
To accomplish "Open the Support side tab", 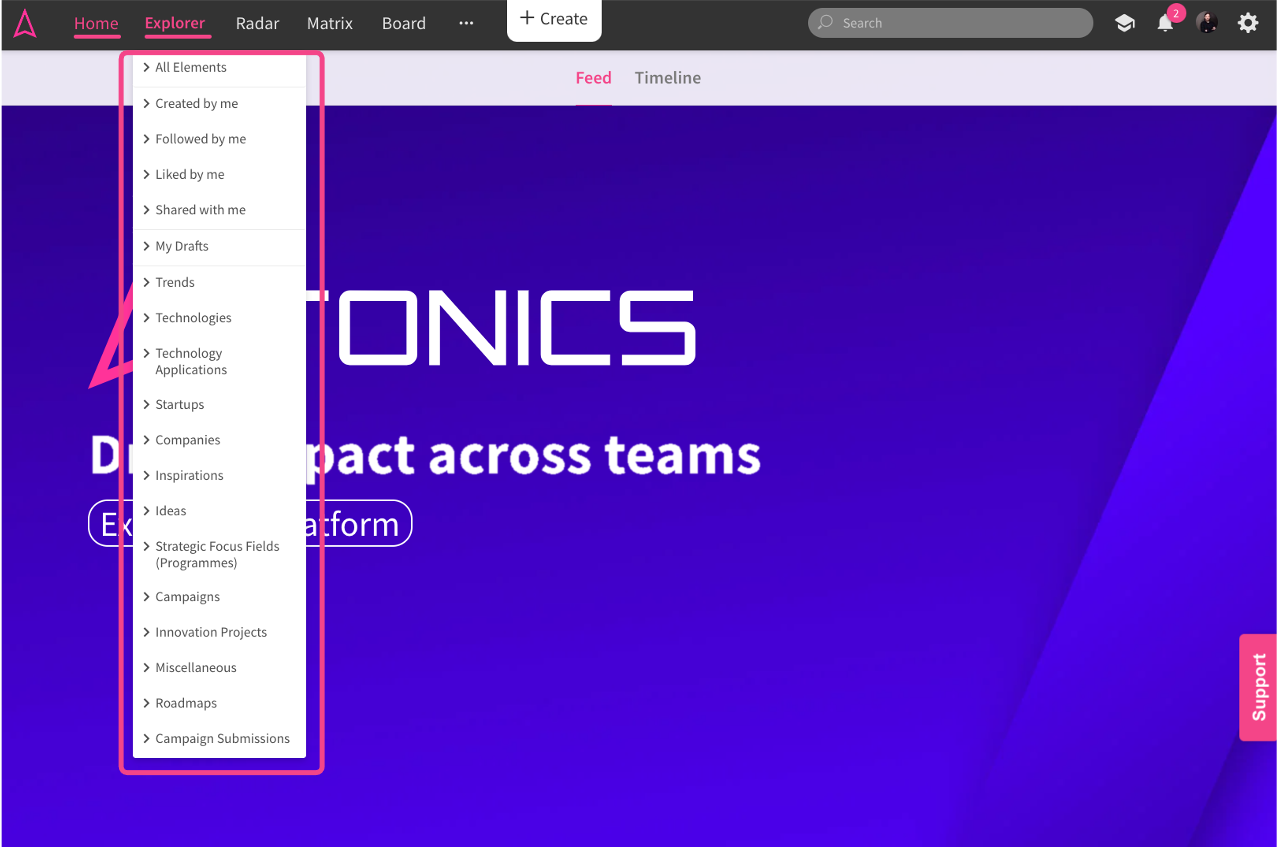I will (1258, 687).
